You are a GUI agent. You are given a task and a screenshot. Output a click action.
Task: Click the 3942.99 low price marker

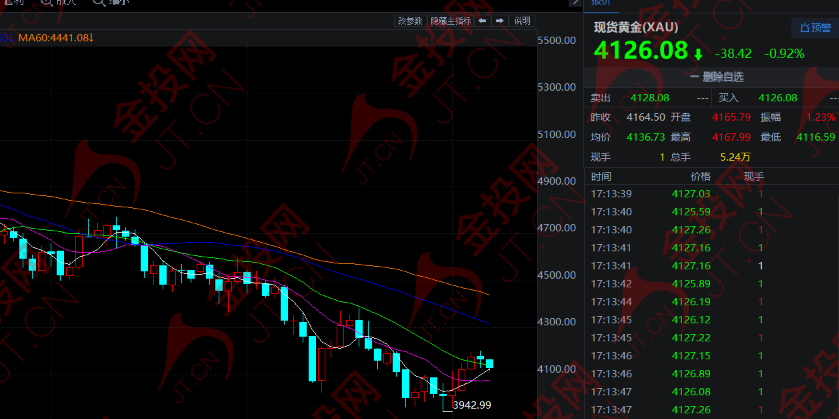(x=472, y=405)
